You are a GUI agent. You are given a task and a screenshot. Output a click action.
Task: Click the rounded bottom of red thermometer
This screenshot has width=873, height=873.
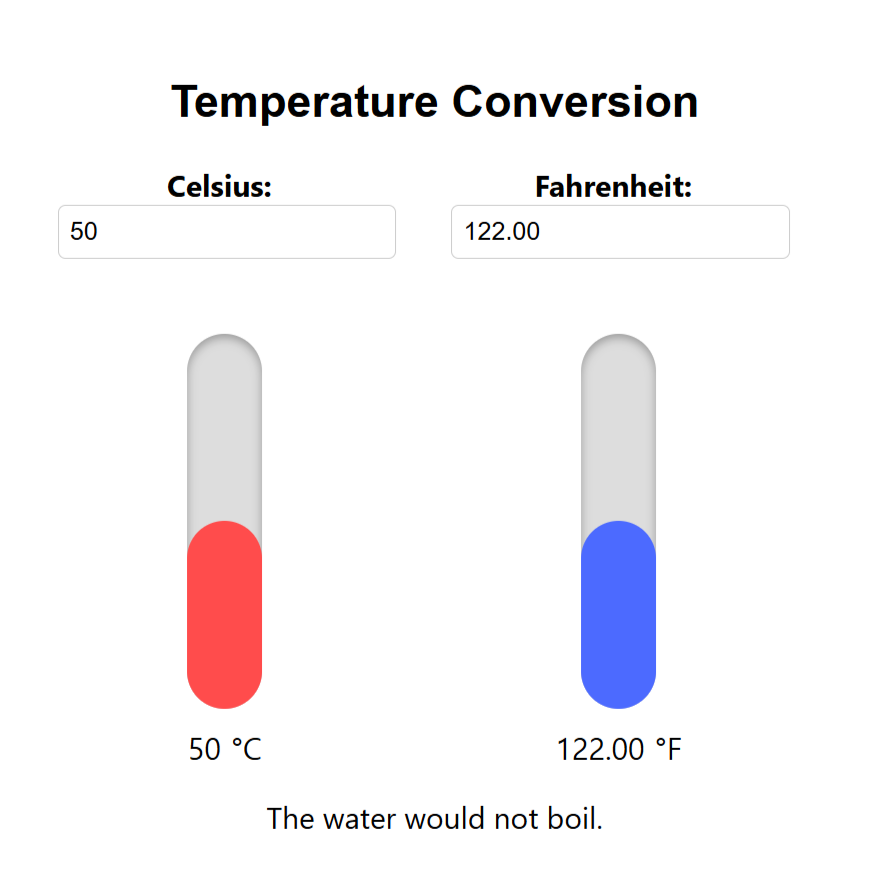tap(224, 692)
